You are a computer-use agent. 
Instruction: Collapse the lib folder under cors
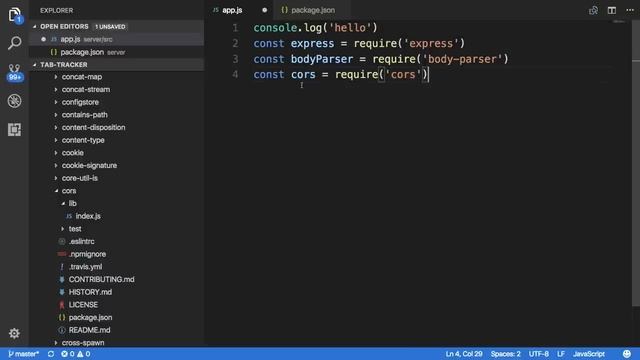[72, 203]
